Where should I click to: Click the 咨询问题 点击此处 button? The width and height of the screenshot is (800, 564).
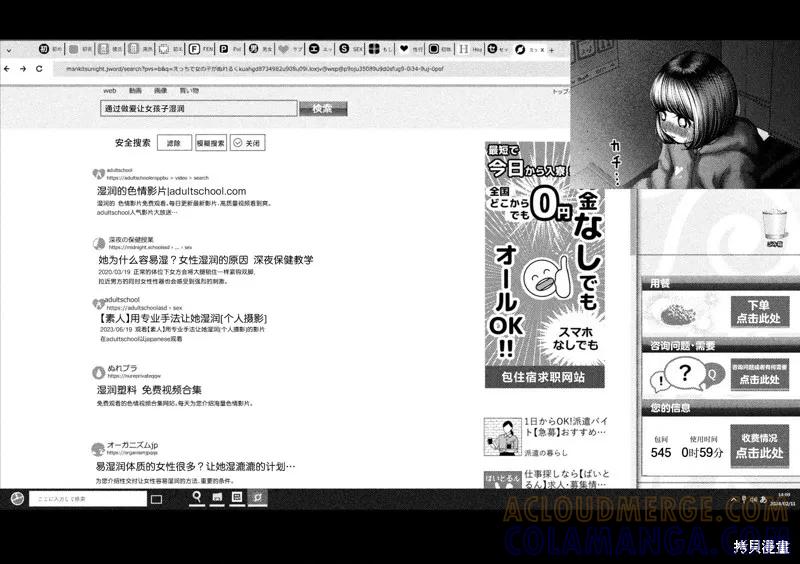tap(760, 375)
